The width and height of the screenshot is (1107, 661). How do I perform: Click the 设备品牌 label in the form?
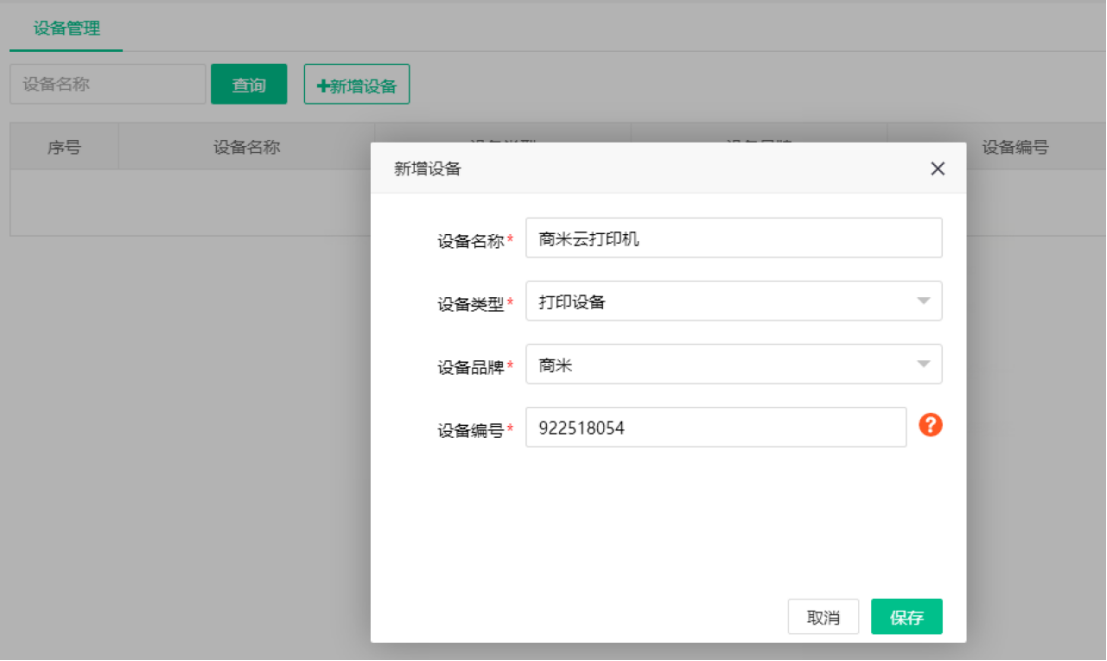coord(470,367)
